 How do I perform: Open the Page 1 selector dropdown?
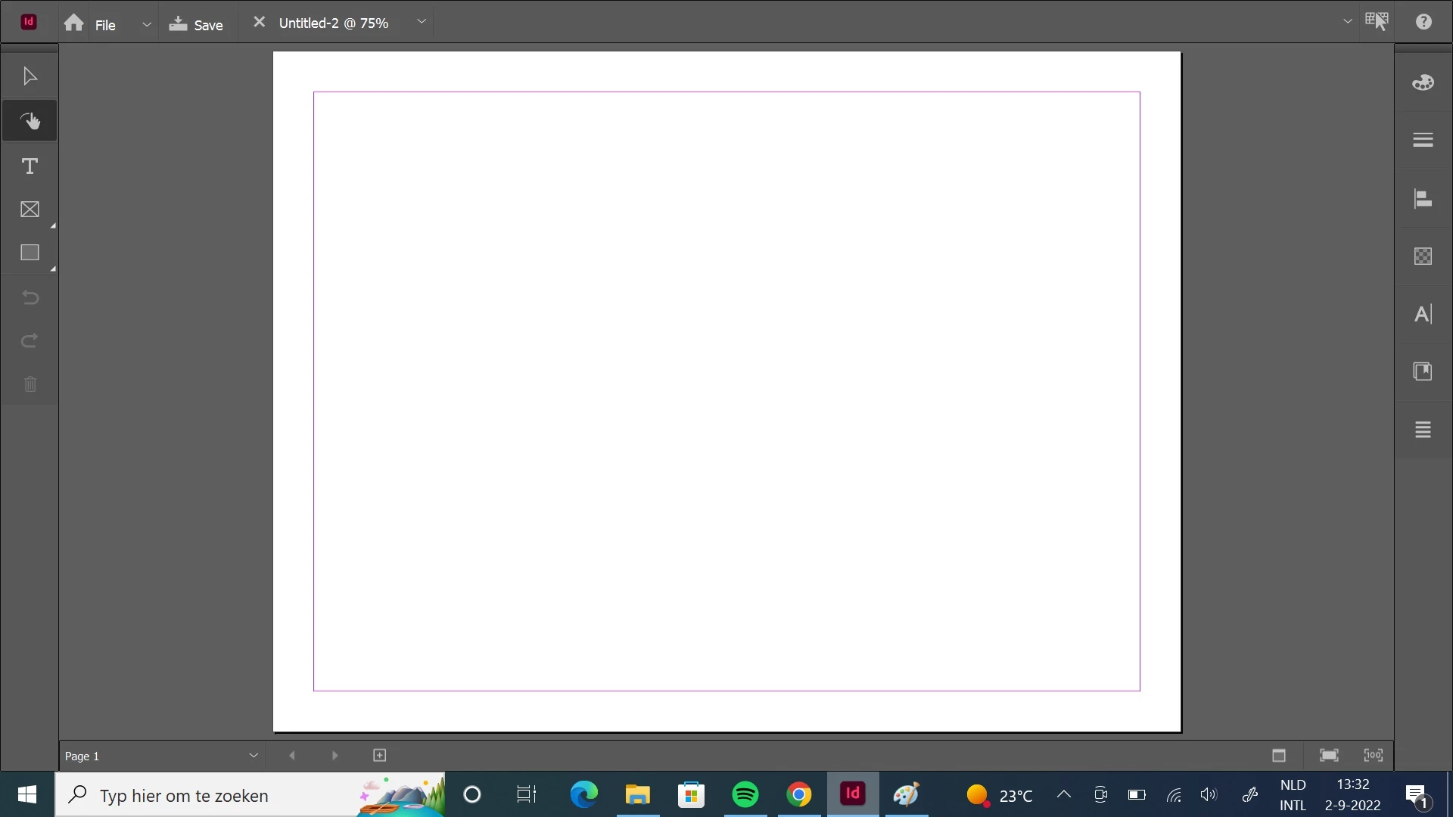coord(254,756)
